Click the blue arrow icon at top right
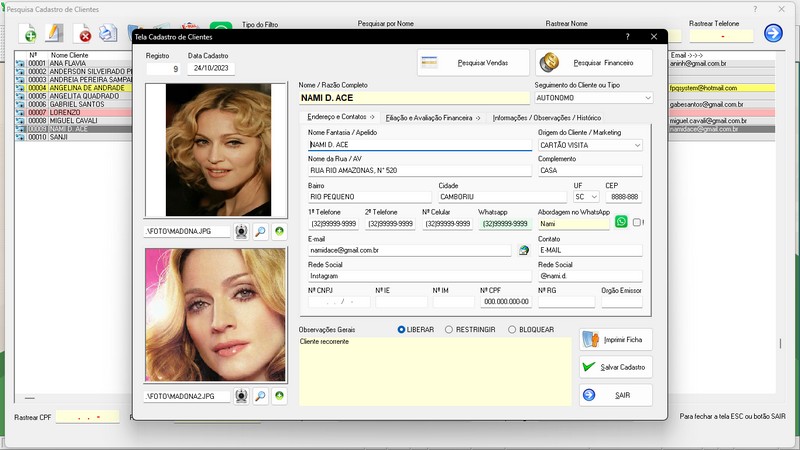The height and width of the screenshot is (450, 800). coord(773,34)
